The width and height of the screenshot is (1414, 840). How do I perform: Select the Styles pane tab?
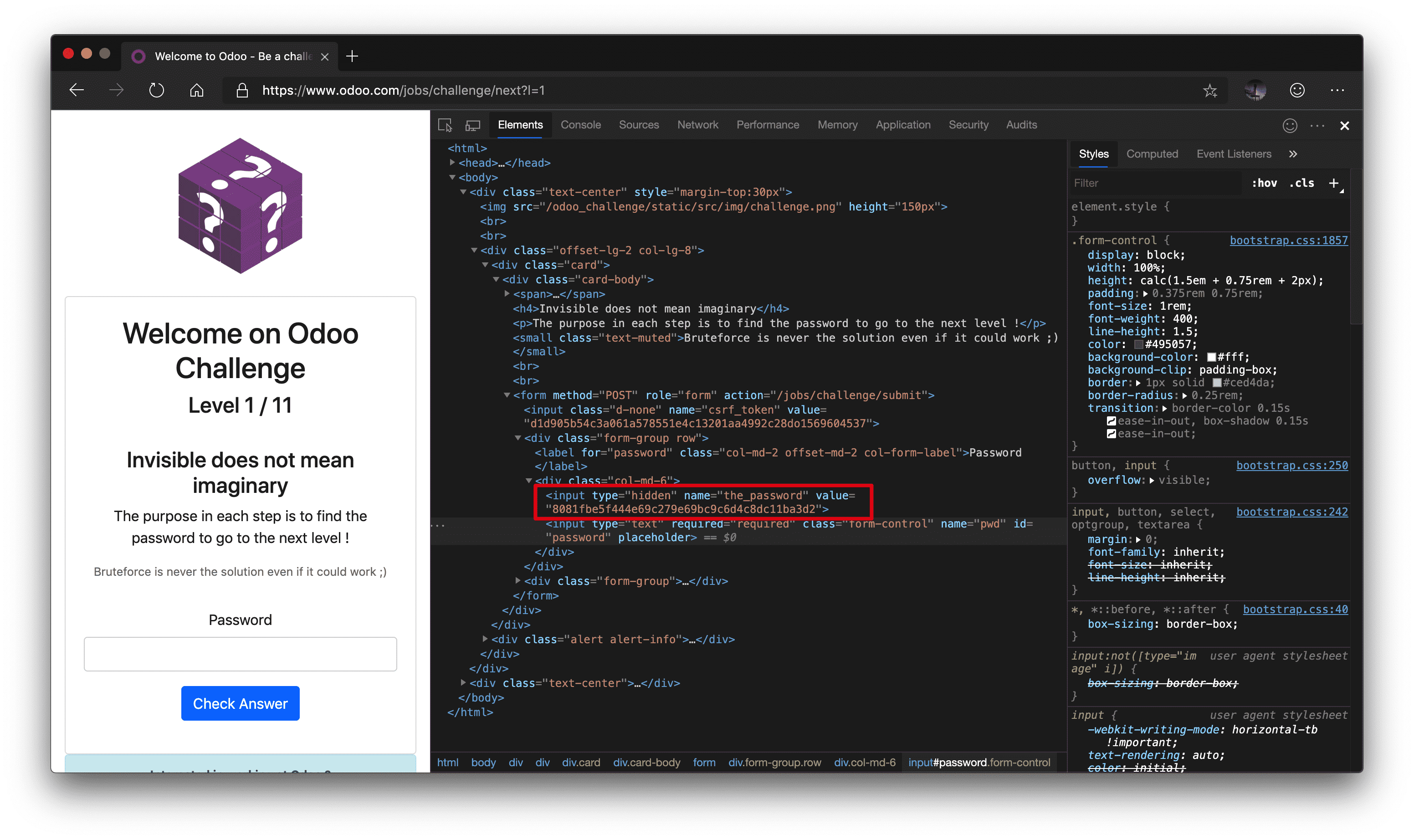pos(1093,154)
